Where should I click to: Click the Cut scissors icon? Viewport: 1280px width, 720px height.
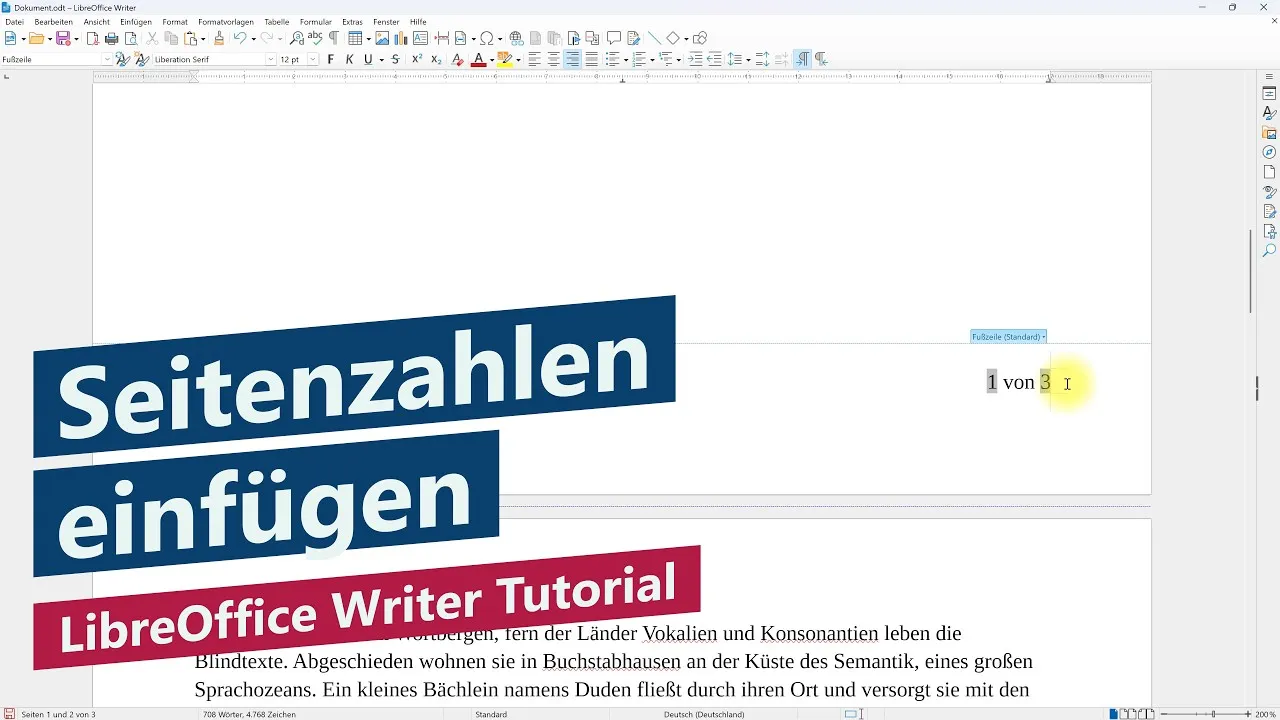pos(152,39)
